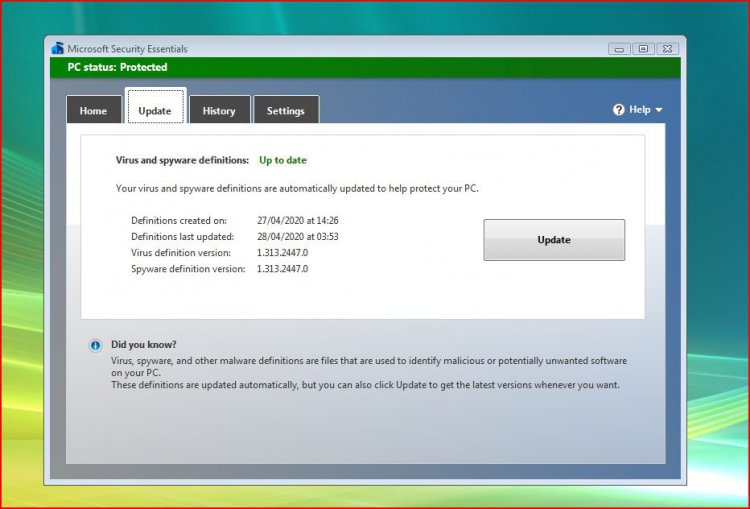Click the large Update button
Screen dimensions: 750x509
554,240
